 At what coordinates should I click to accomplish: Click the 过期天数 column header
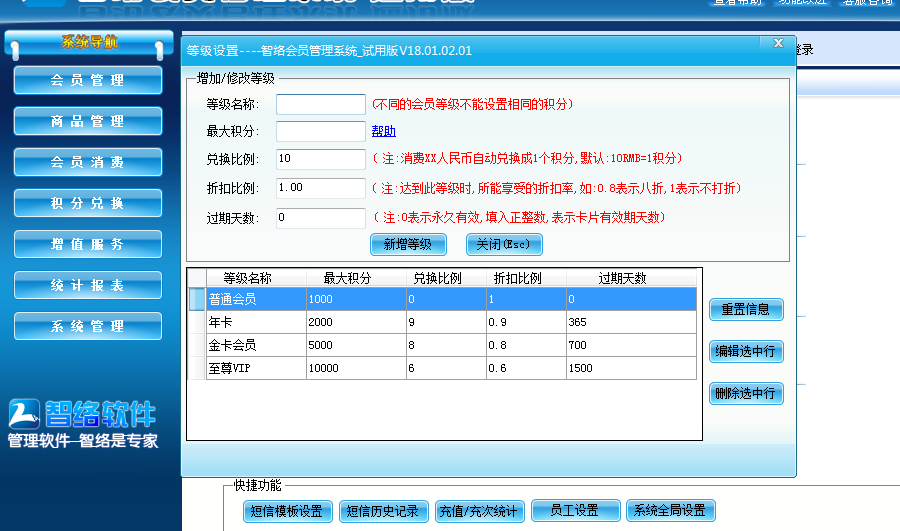[631, 278]
